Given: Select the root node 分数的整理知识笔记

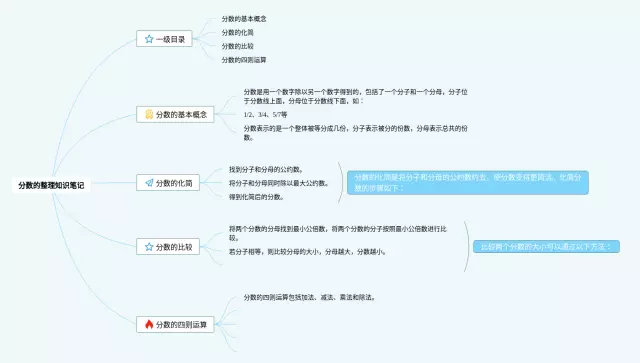Looking at the screenshot, I should [51, 185].
